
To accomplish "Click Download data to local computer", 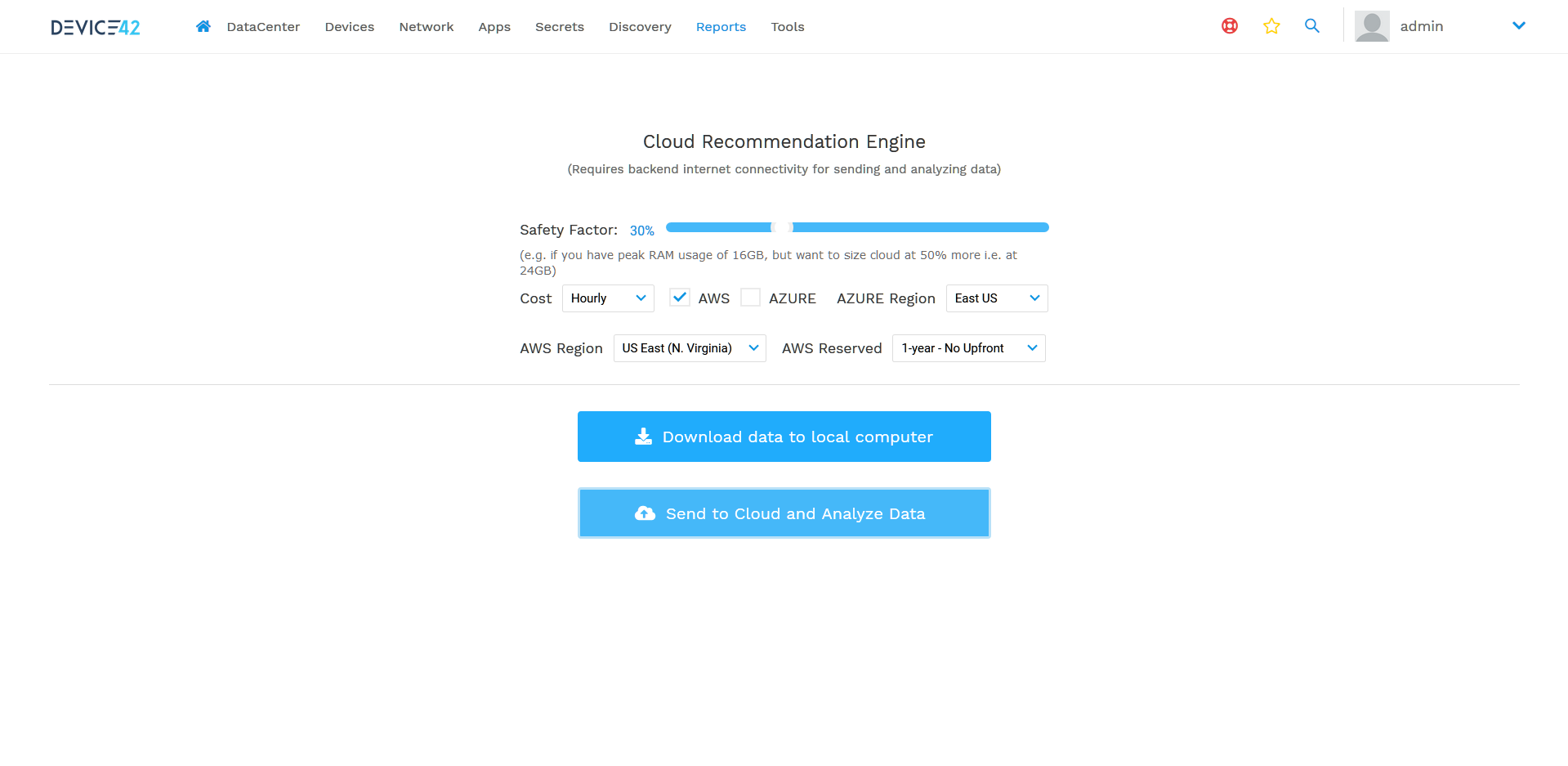I will 784,437.
